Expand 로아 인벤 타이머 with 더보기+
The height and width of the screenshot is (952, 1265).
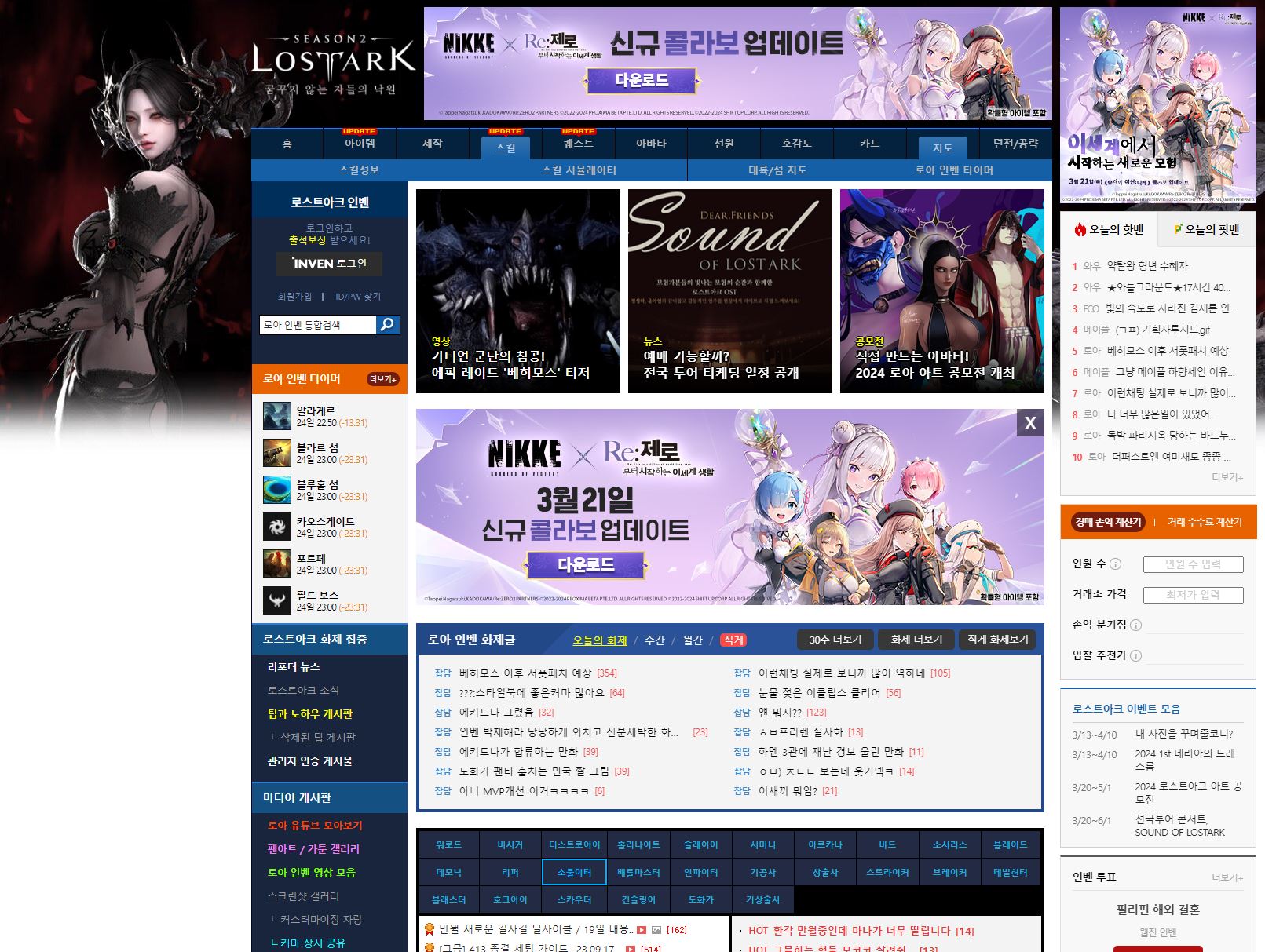383,379
